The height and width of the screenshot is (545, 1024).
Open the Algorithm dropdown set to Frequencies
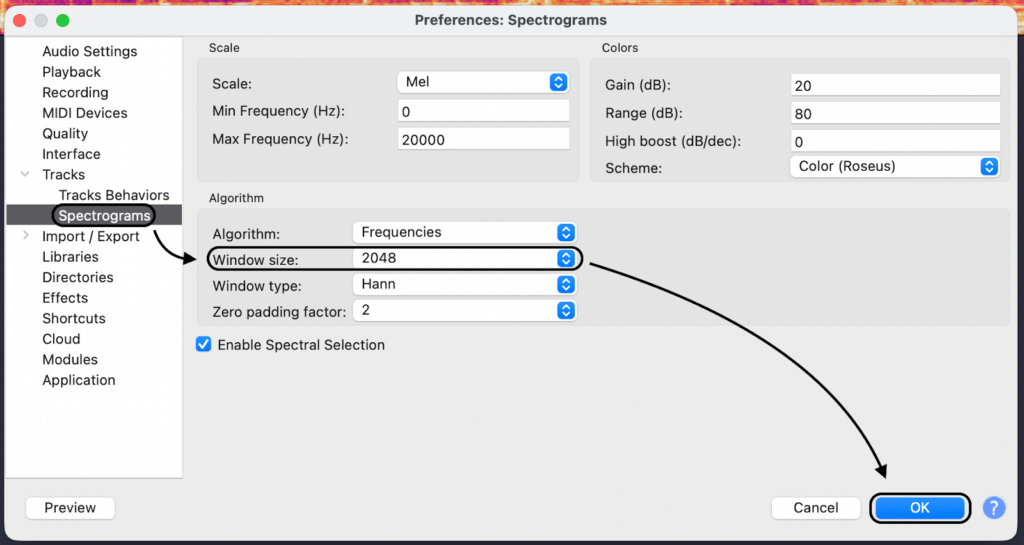click(x=464, y=232)
